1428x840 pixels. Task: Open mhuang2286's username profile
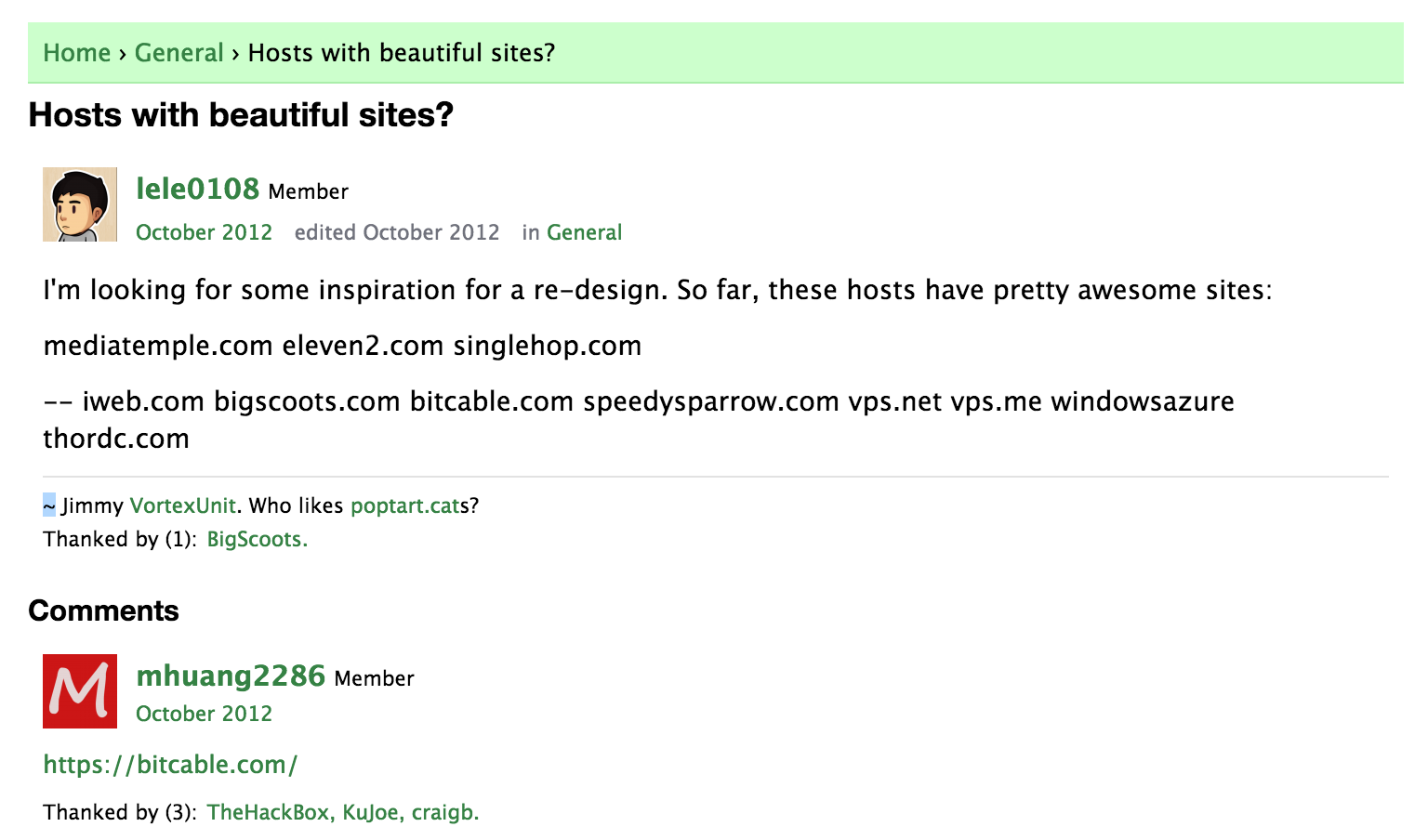[231, 676]
